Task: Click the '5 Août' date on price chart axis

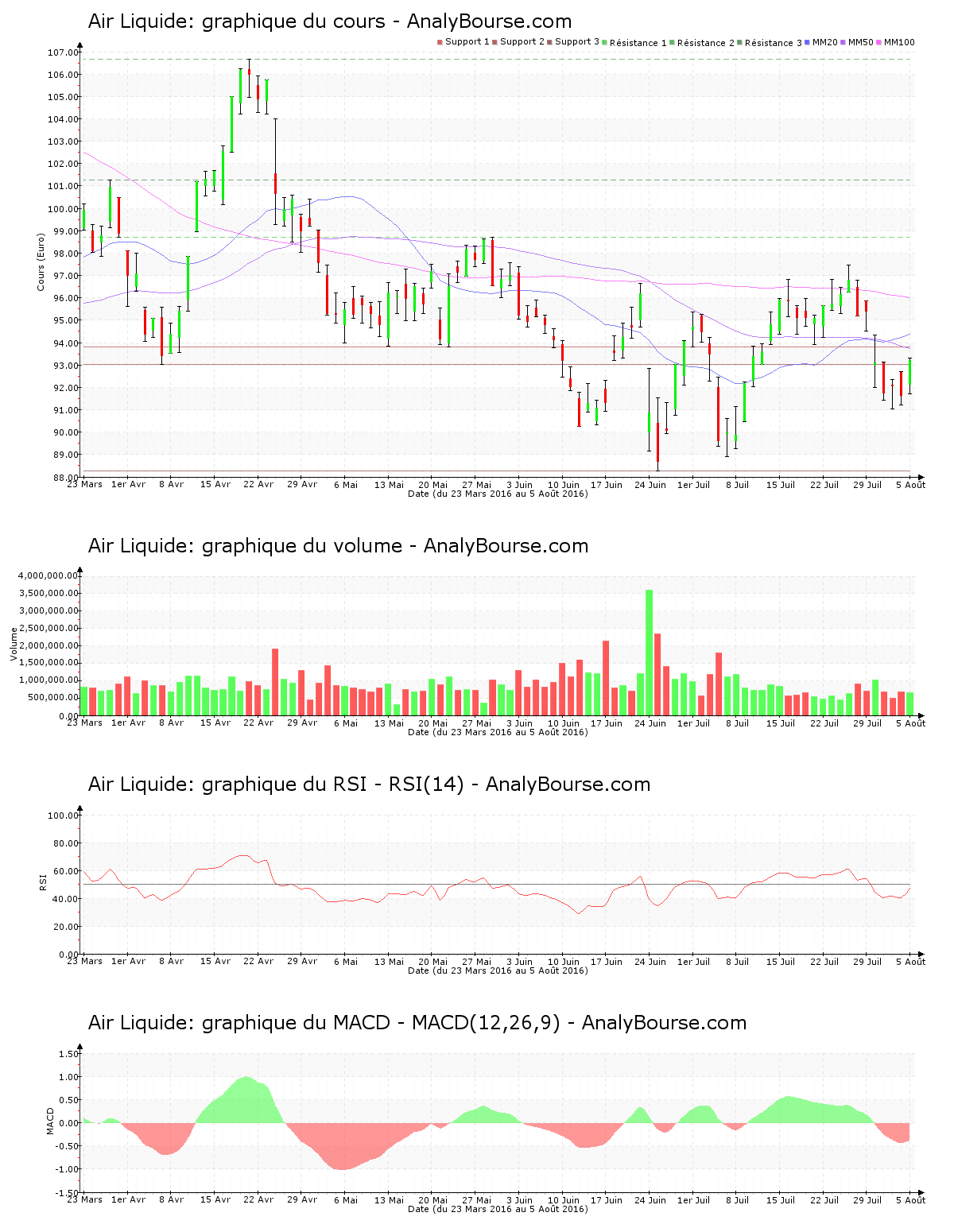Action: (911, 484)
